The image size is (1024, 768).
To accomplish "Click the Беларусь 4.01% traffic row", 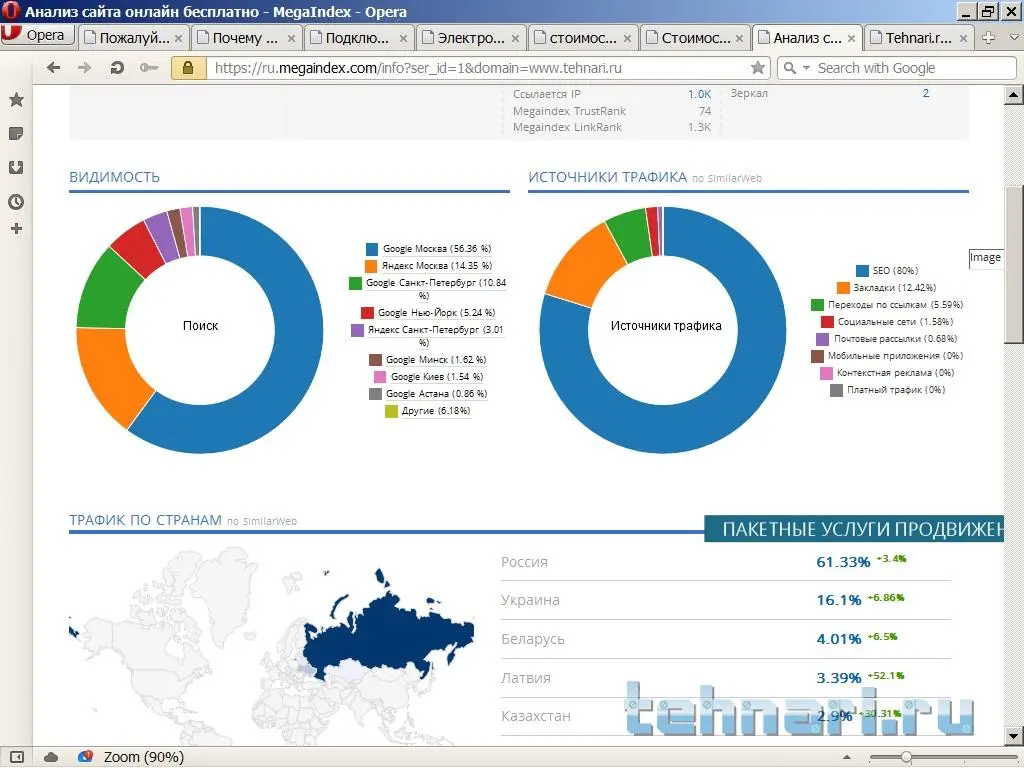I will [x=726, y=639].
